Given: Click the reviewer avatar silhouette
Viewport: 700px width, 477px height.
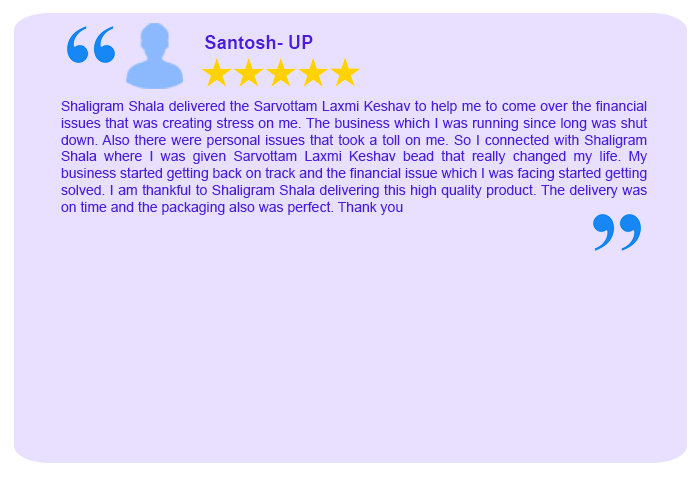Looking at the screenshot, I should tap(154, 55).
